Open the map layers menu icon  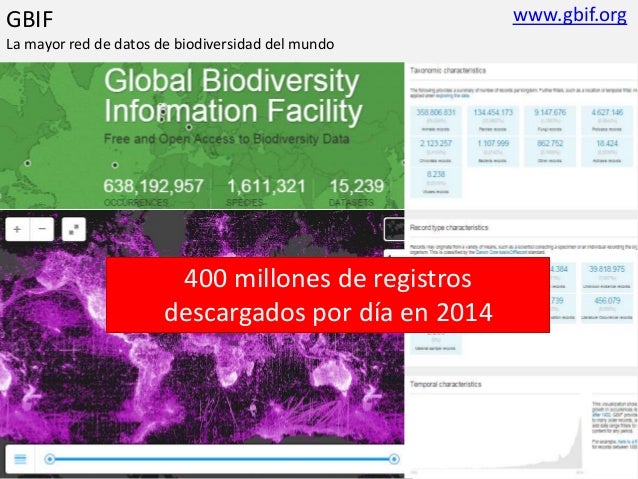(20, 459)
